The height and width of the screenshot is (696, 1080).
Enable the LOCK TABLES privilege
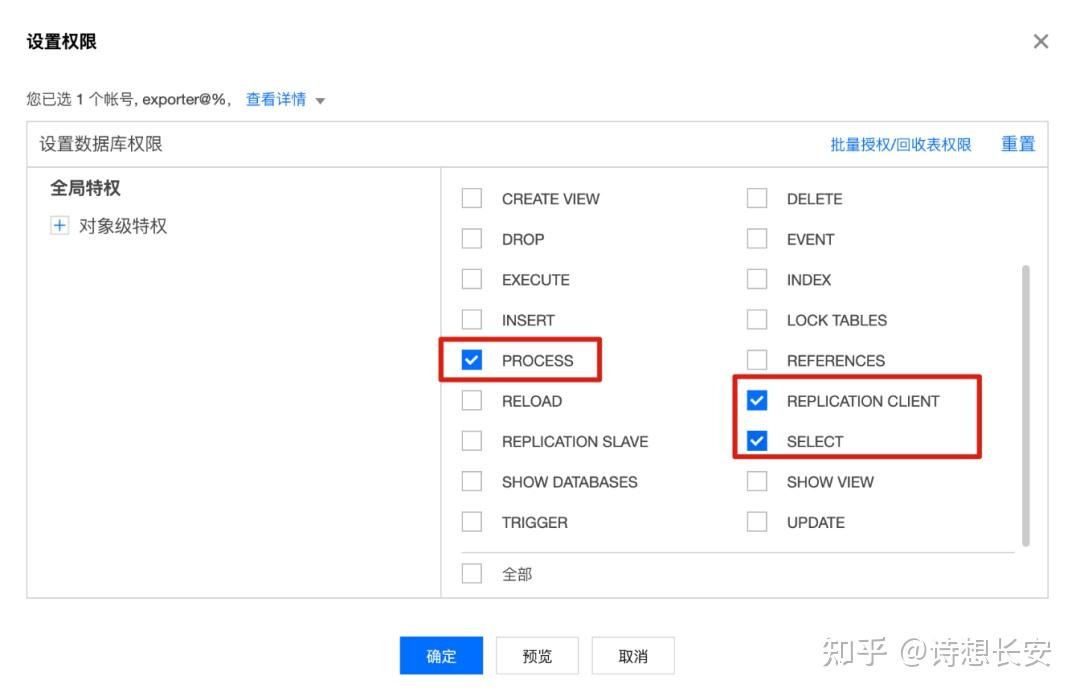[757, 320]
